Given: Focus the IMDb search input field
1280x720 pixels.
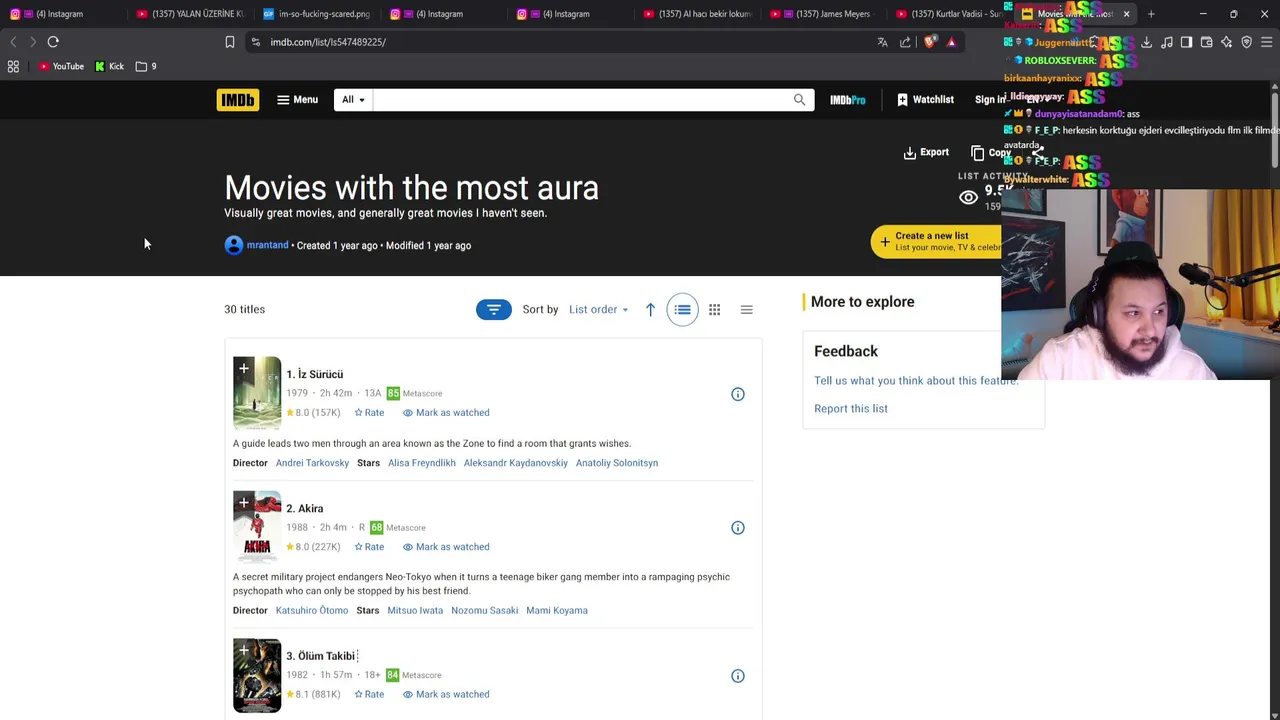Looking at the screenshot, I should click(x=580, y=100).
